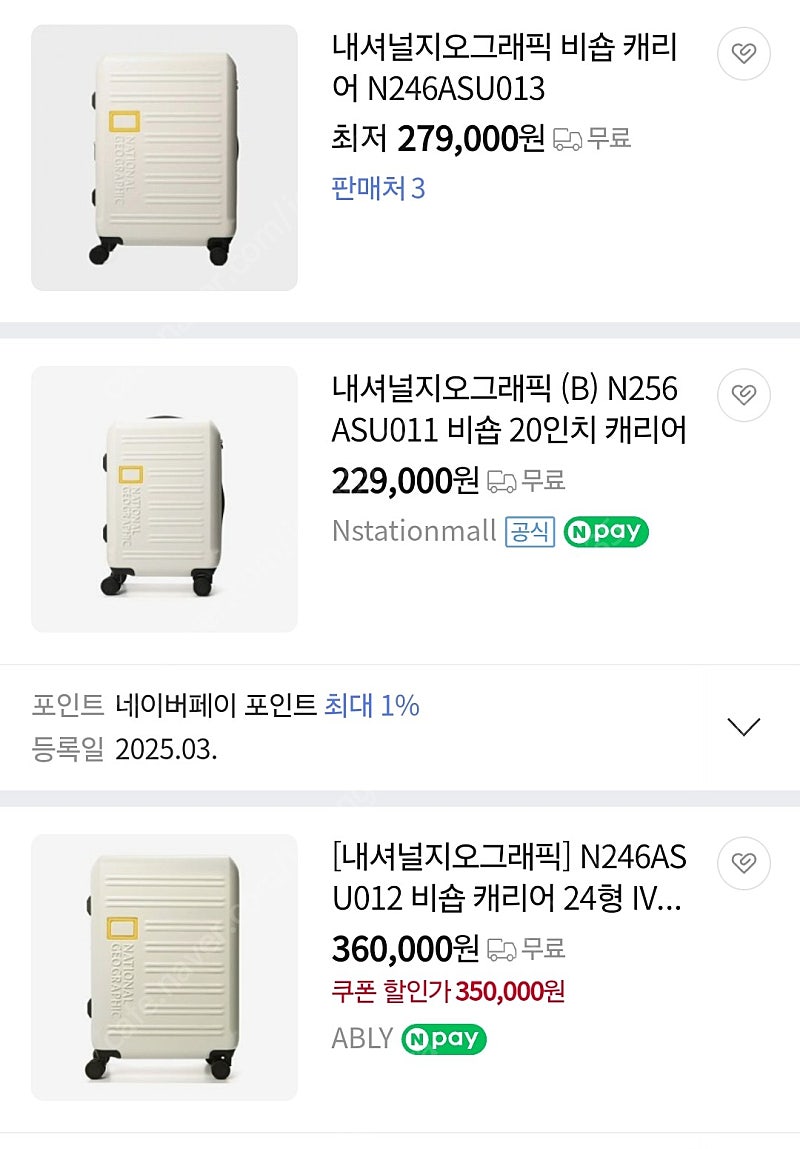Click the Nstationmall seller name
The height and width of the screenshot is (1149, 800).
click(414, 531)
